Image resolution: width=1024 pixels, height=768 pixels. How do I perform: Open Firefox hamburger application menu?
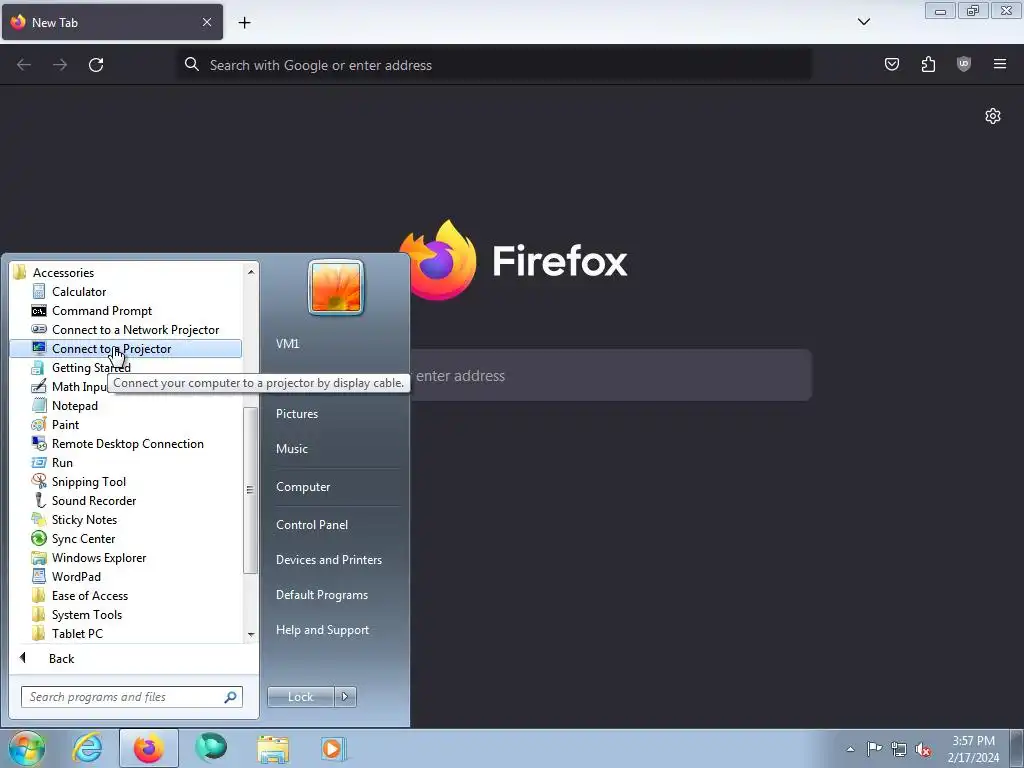click(x=999, y=64)
